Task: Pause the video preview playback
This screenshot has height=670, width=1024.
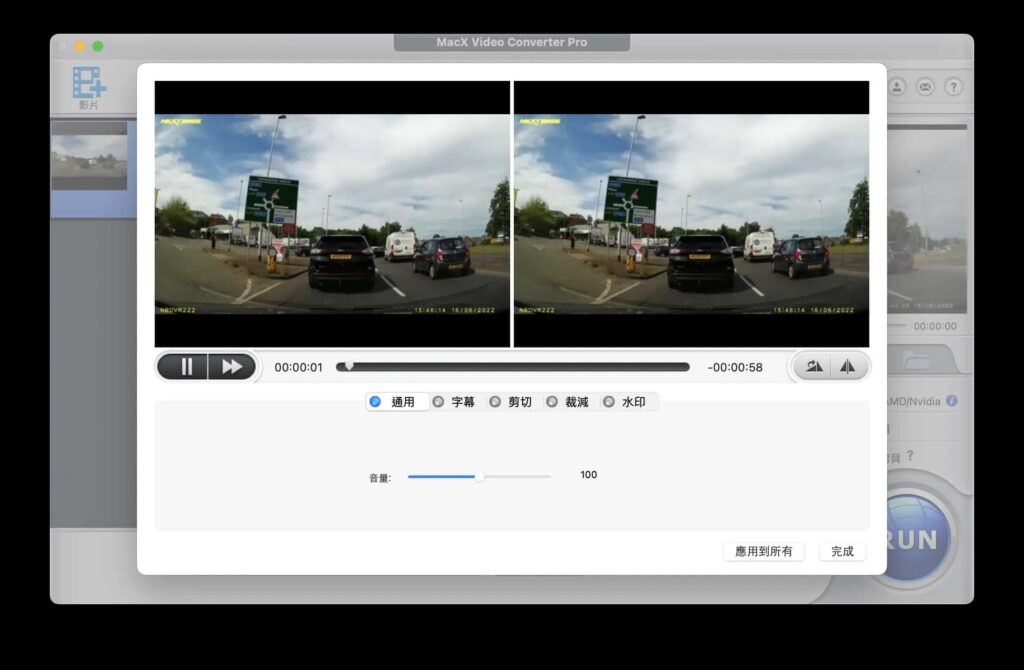Action: (184, 367)
